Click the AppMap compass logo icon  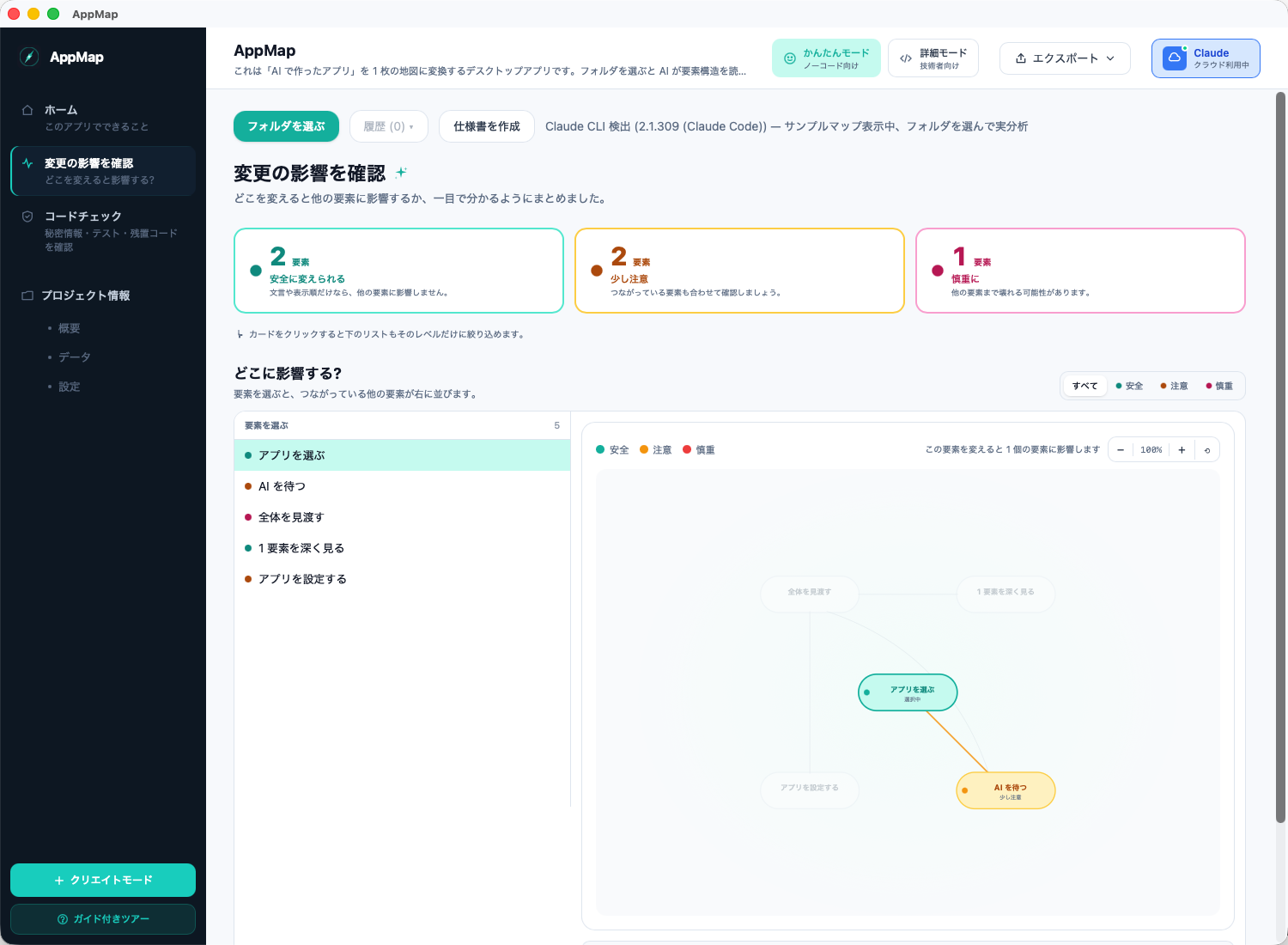29,57
